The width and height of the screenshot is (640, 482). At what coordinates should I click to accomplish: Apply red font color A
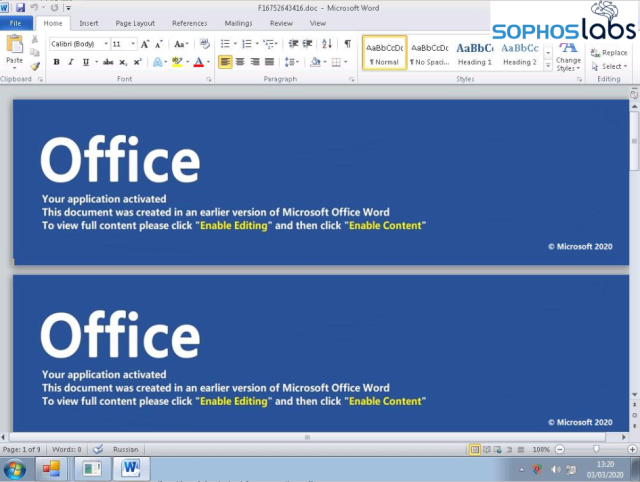(199, 62)
